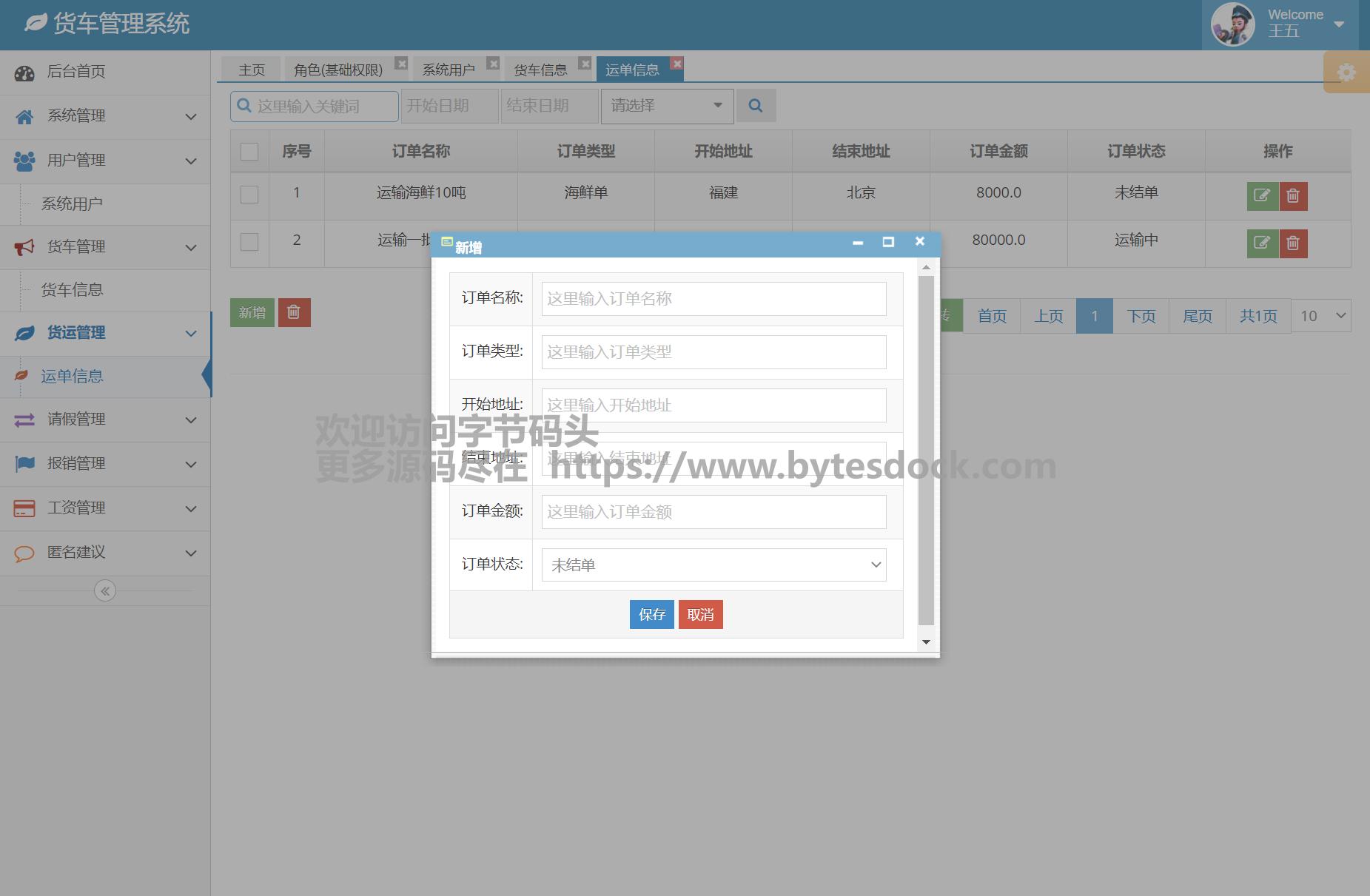1370x896 pixels.
Task: Open 后台首页 dashboard in sidebar
Action: tap(76, 72)
